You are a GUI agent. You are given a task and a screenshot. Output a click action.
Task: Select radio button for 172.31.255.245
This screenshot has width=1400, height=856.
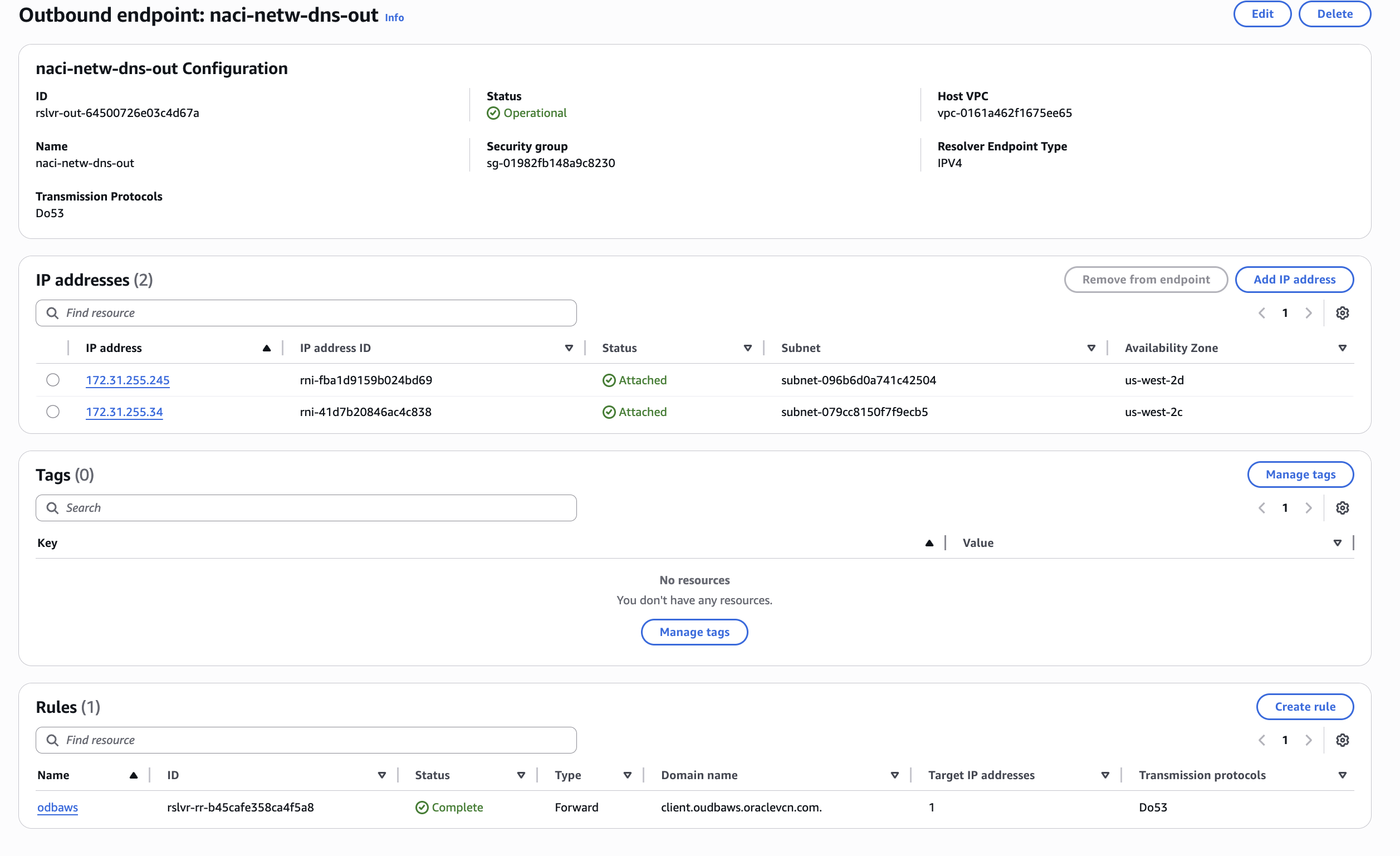click(53, 380)
